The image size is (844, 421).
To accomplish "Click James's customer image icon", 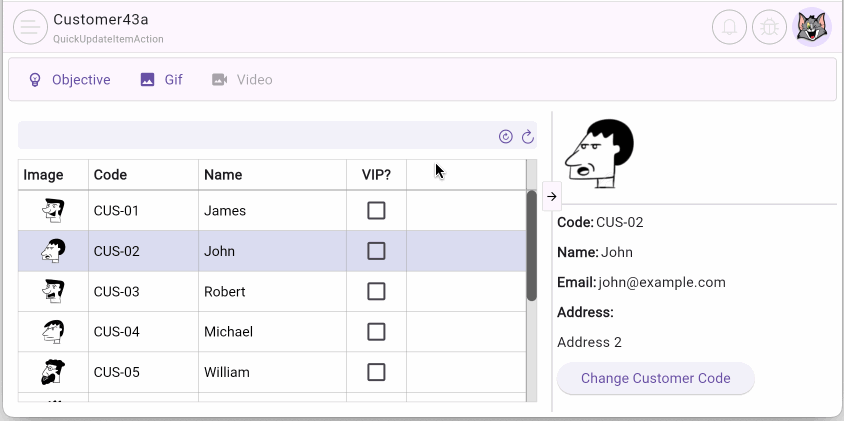I will pos(53,211).
